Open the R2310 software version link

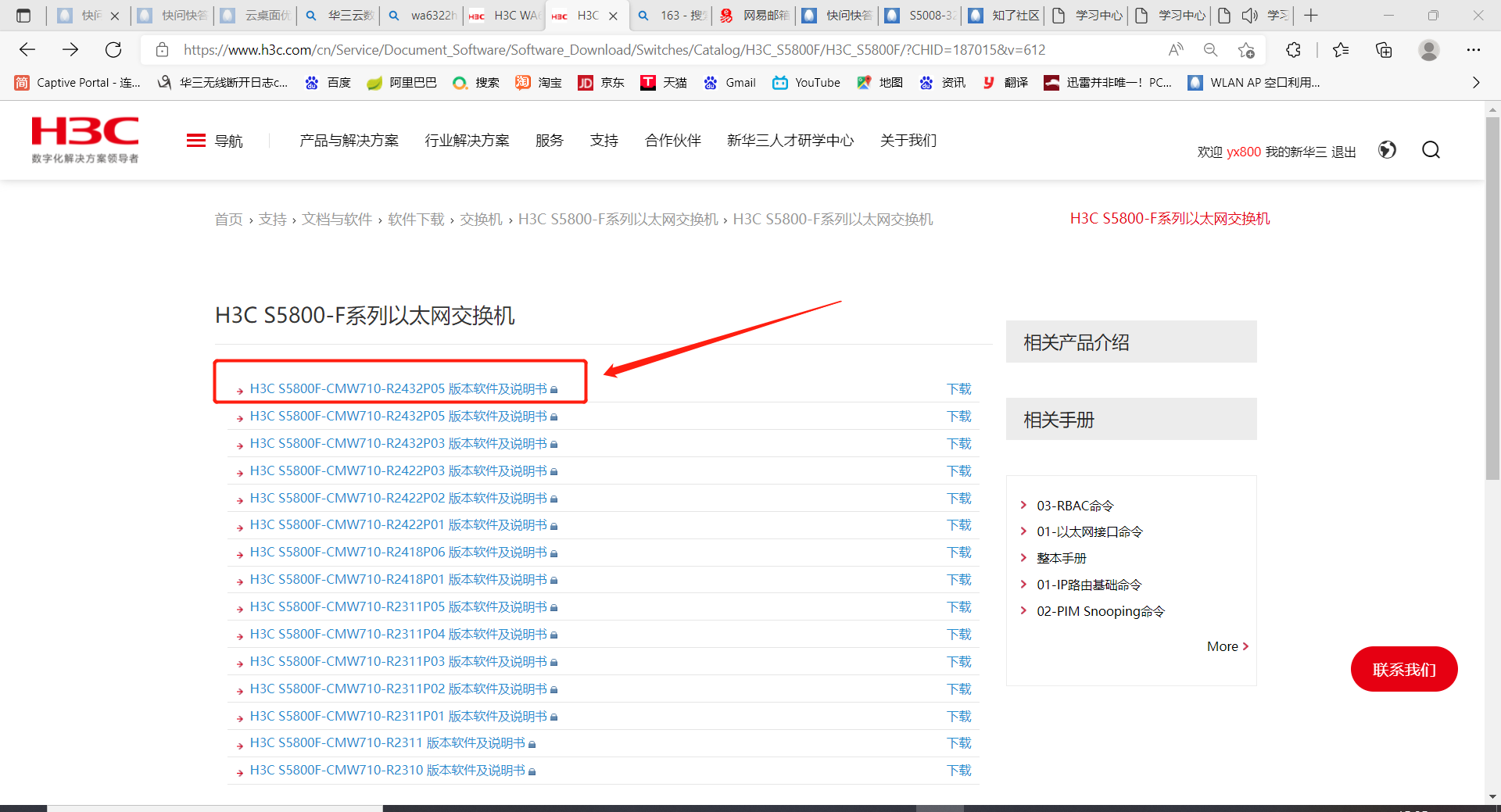[388, 771]
